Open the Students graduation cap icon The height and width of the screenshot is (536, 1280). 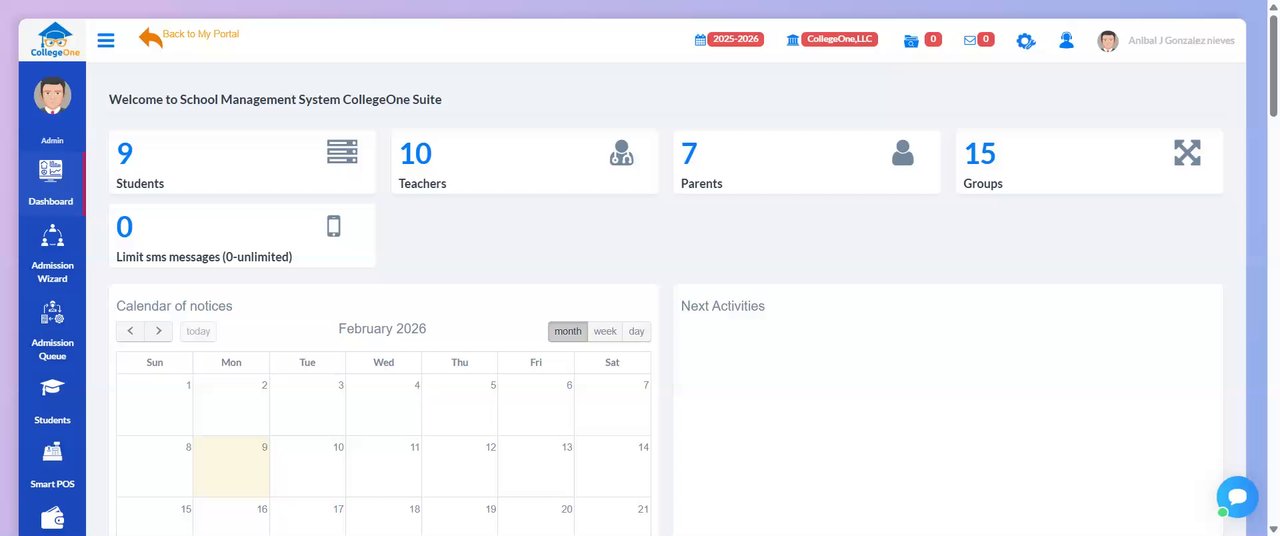click(x=52, y=388)
